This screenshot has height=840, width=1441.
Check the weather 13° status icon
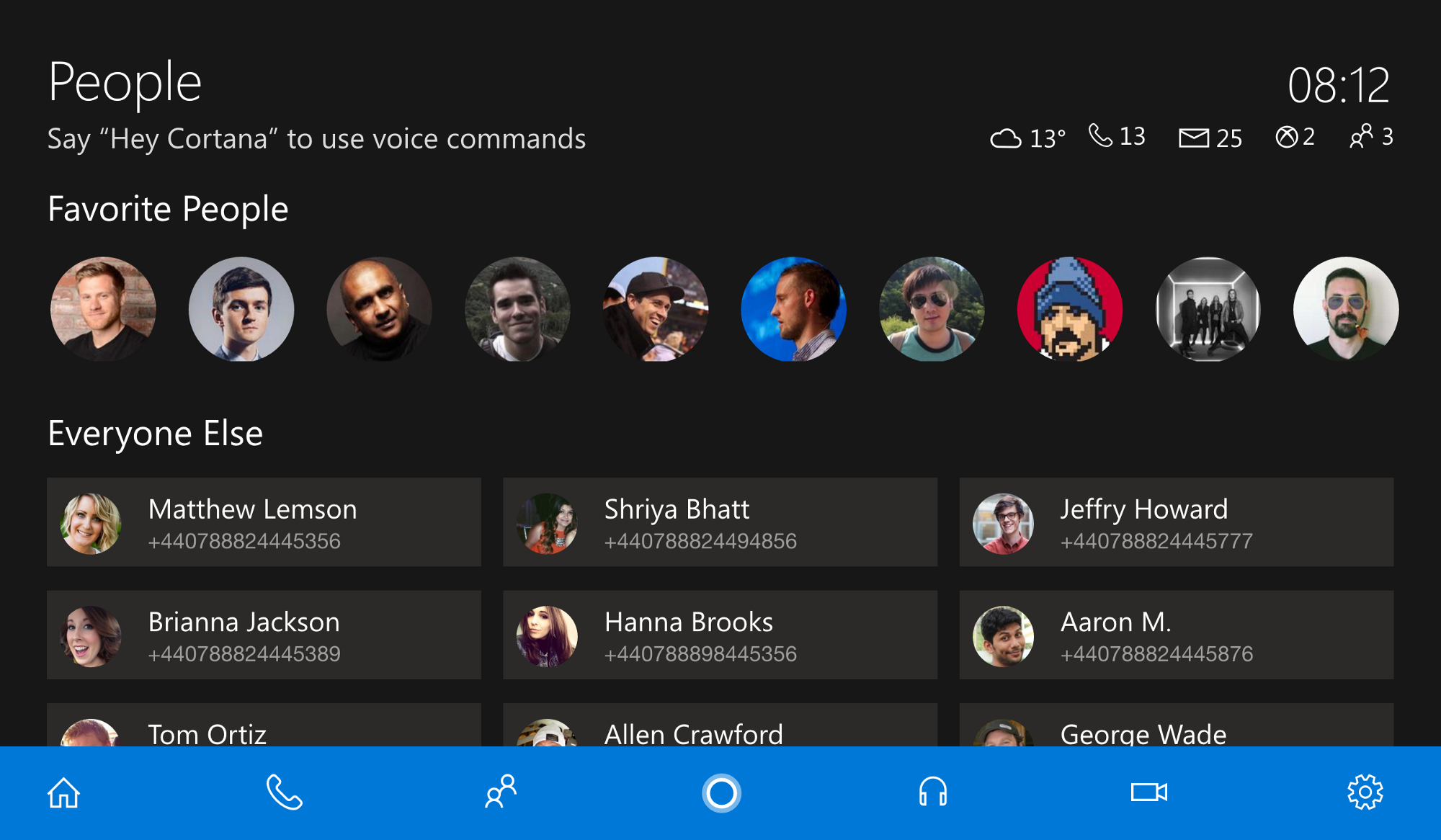1027,138
